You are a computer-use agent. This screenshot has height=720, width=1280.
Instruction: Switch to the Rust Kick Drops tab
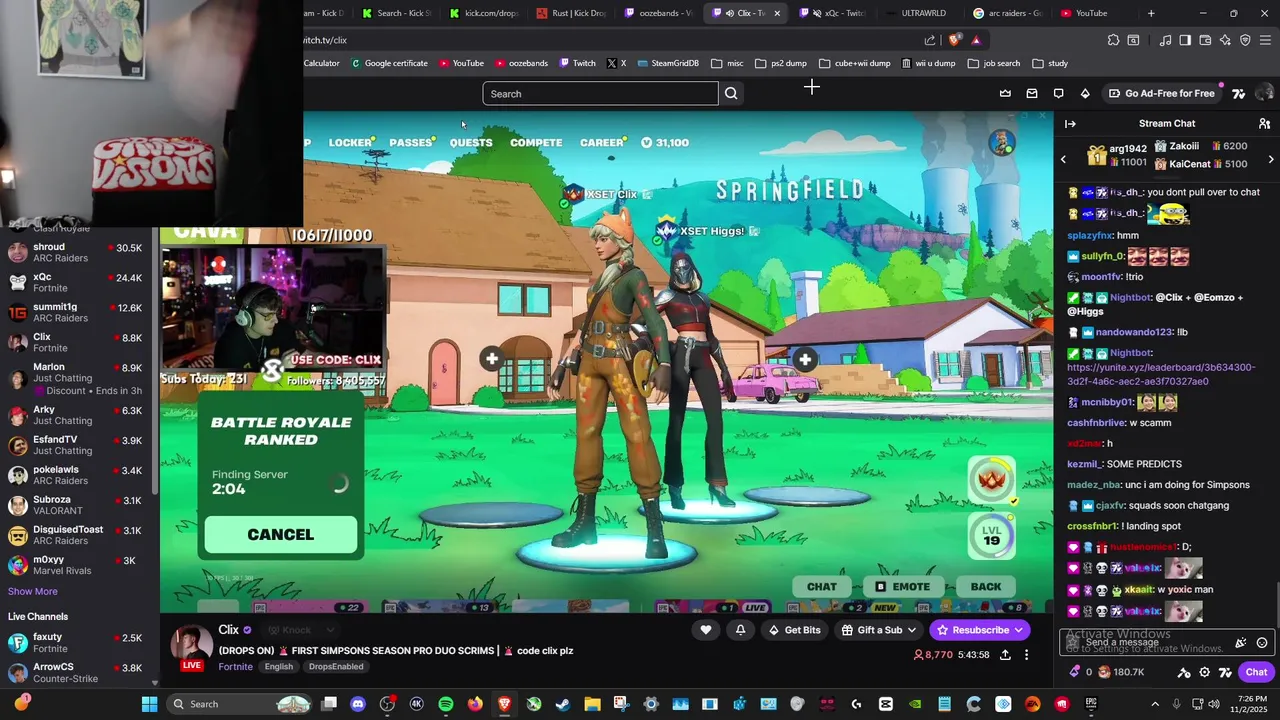(572, 13)
